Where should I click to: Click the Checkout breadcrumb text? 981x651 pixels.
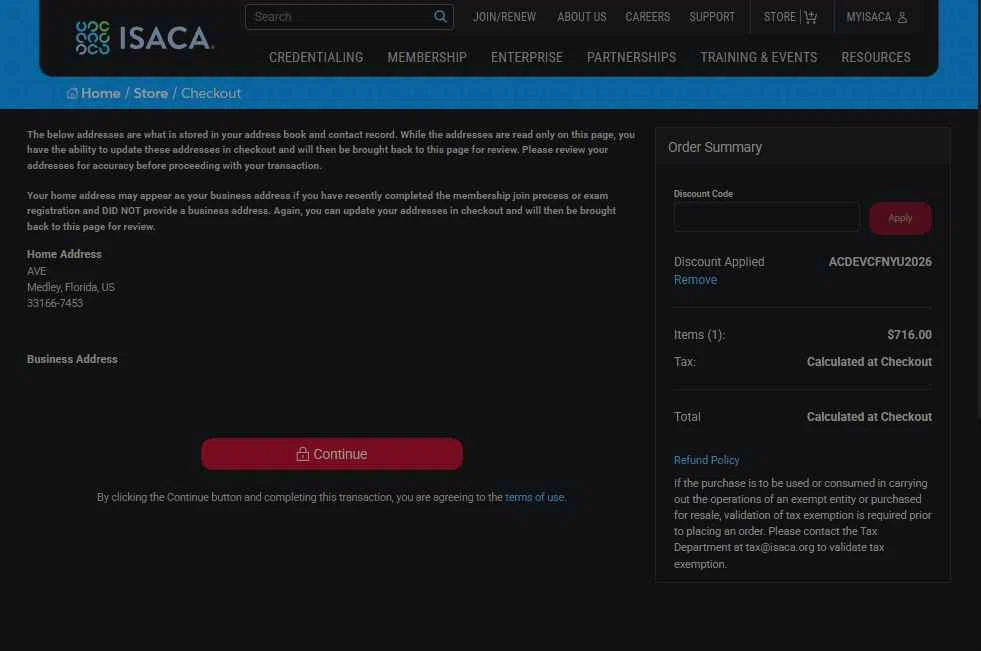211,93
